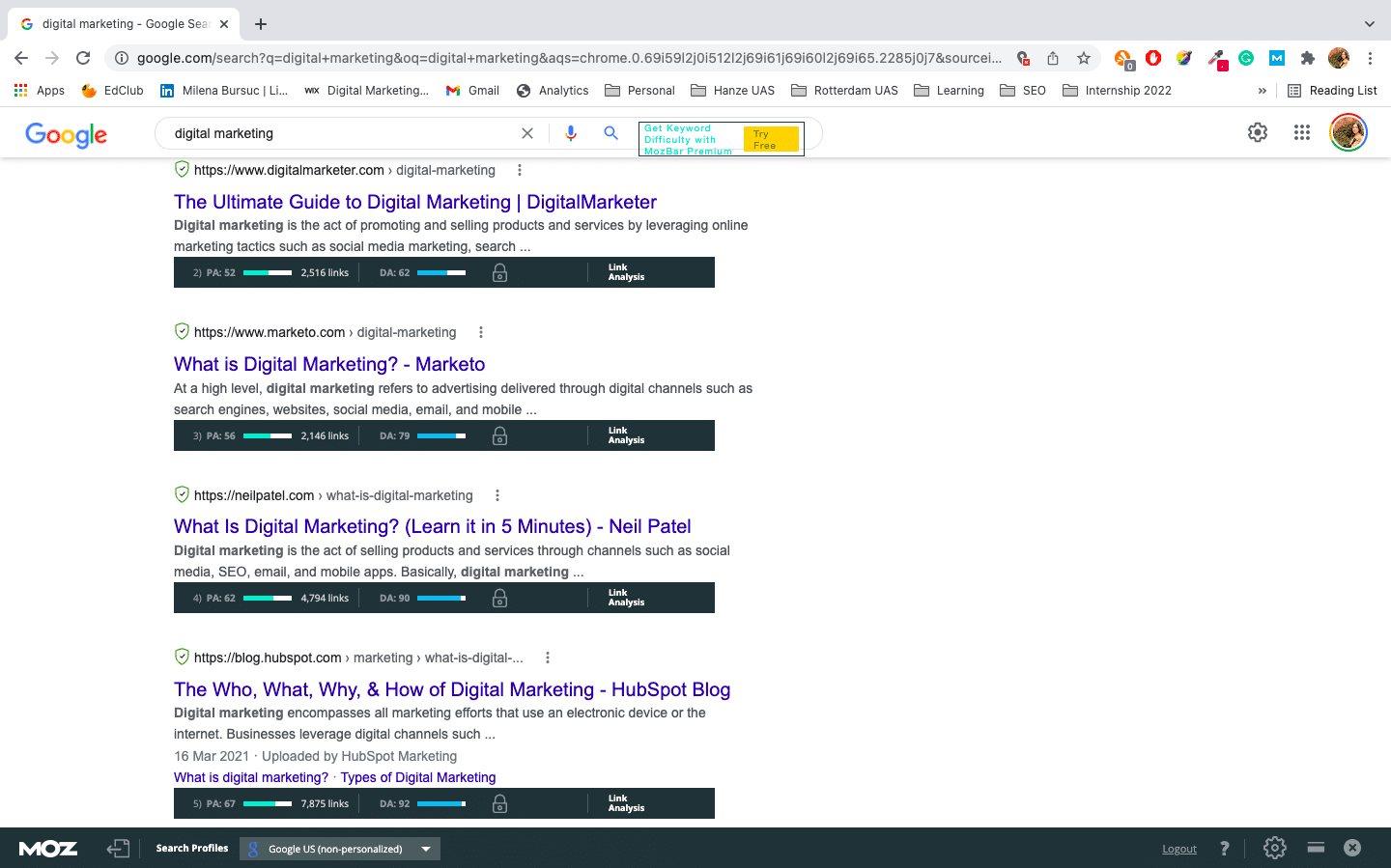Click the green shield next to digitalmarketer.com

182,169
